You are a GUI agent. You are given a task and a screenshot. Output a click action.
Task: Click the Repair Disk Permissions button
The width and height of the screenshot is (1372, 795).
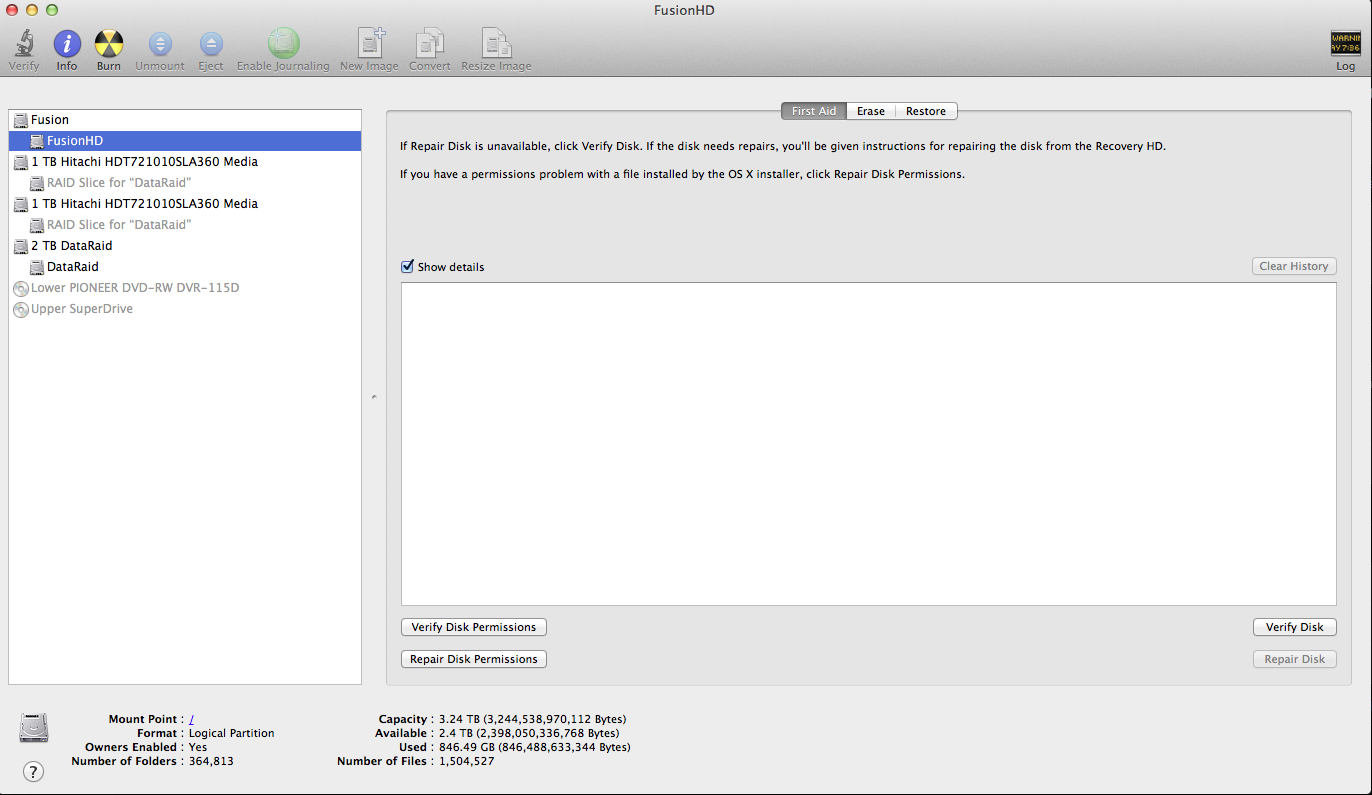pyautogui.click(x=474, y=659)
